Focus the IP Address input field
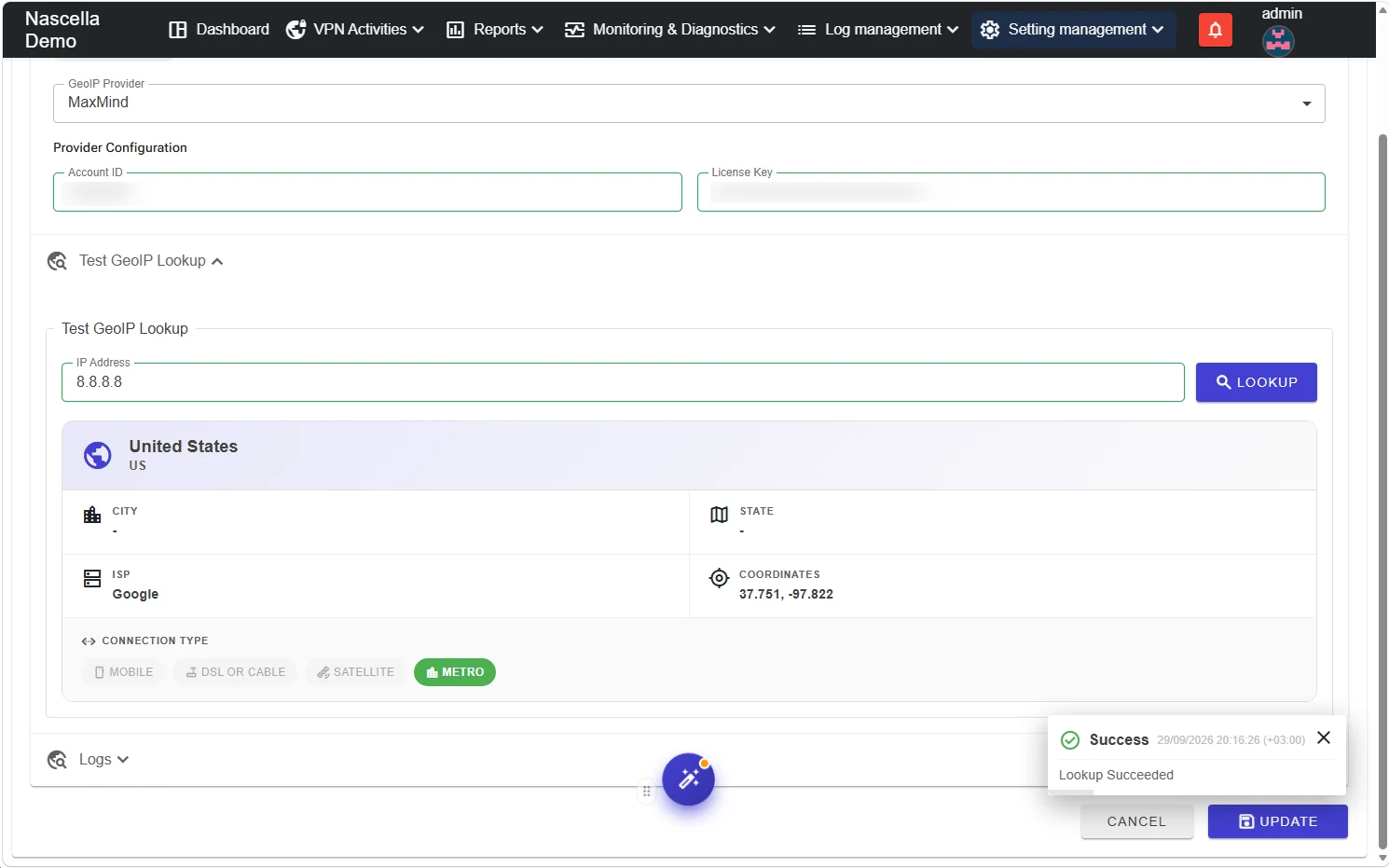The height and width of the screenshot is (868, 1389). (623, 382)
